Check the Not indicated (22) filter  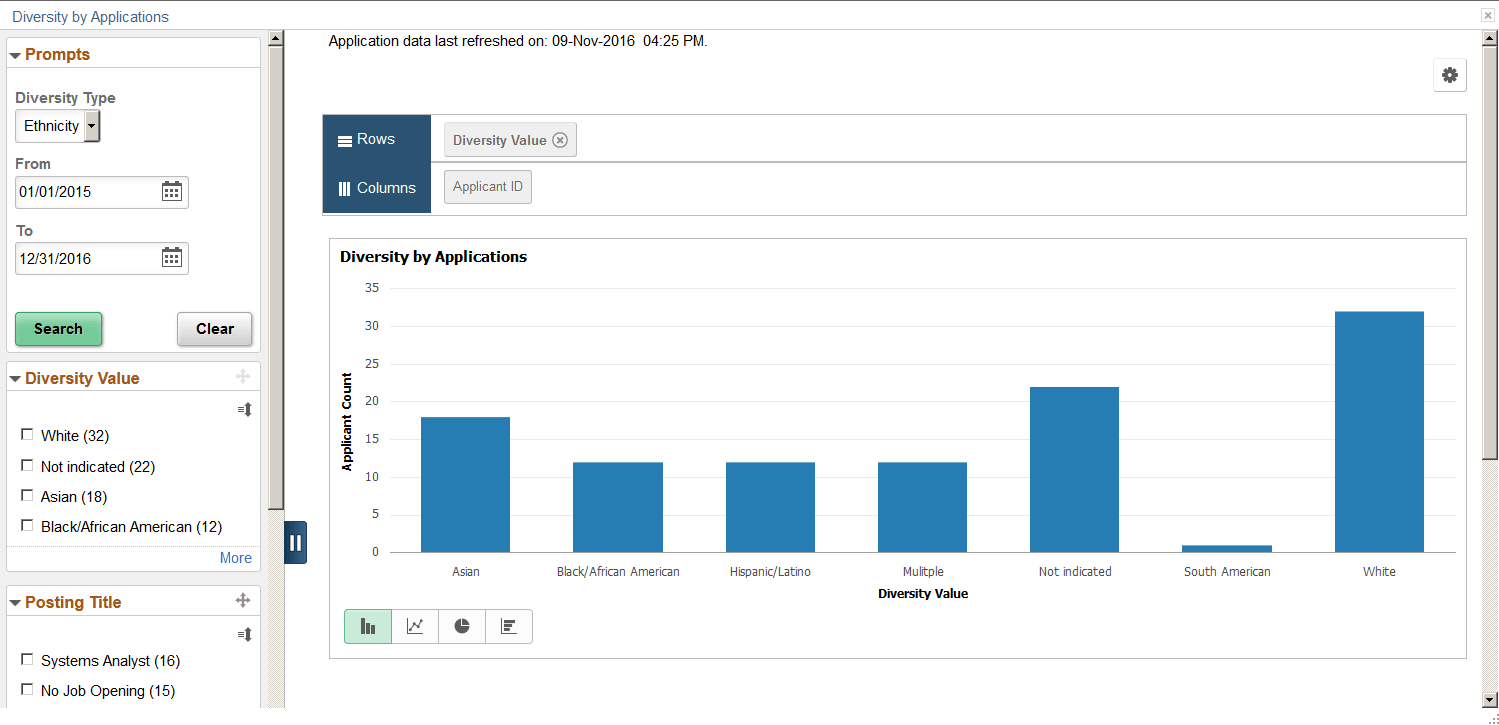tap(27, 466)
